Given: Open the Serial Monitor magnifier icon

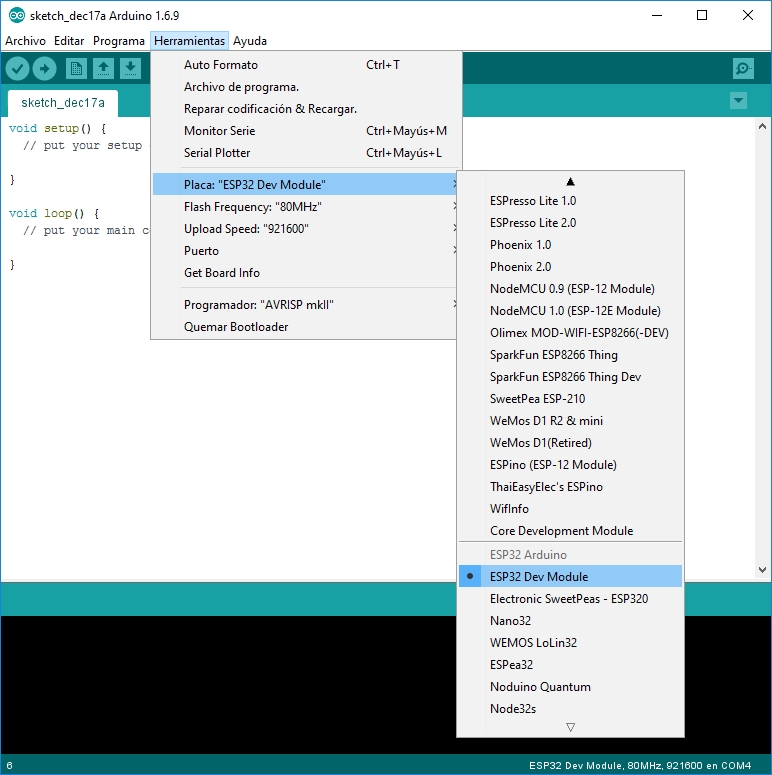Looking at the screenshot, I should [743, 69].
